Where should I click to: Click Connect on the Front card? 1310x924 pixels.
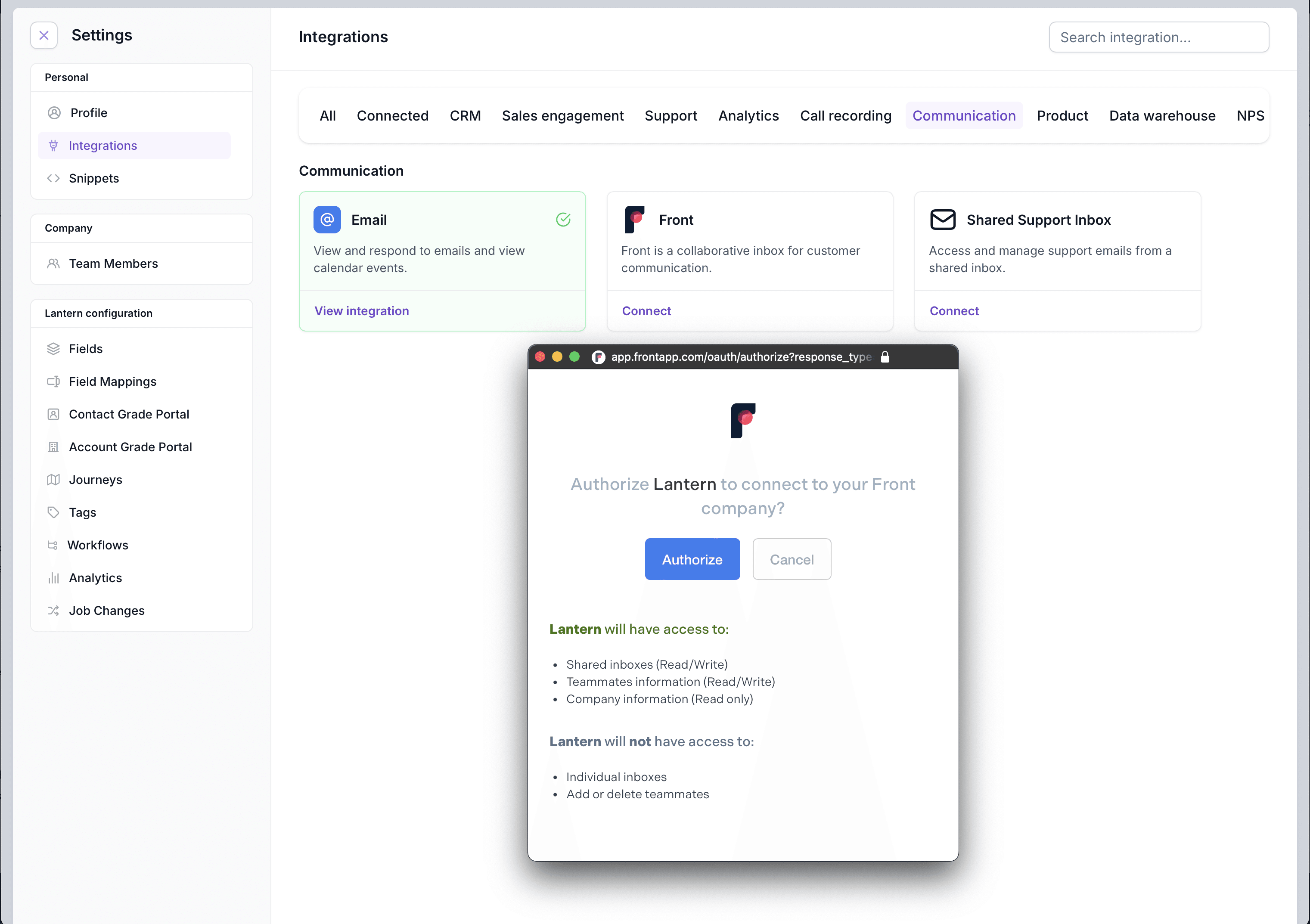click(x=646, y=311)
